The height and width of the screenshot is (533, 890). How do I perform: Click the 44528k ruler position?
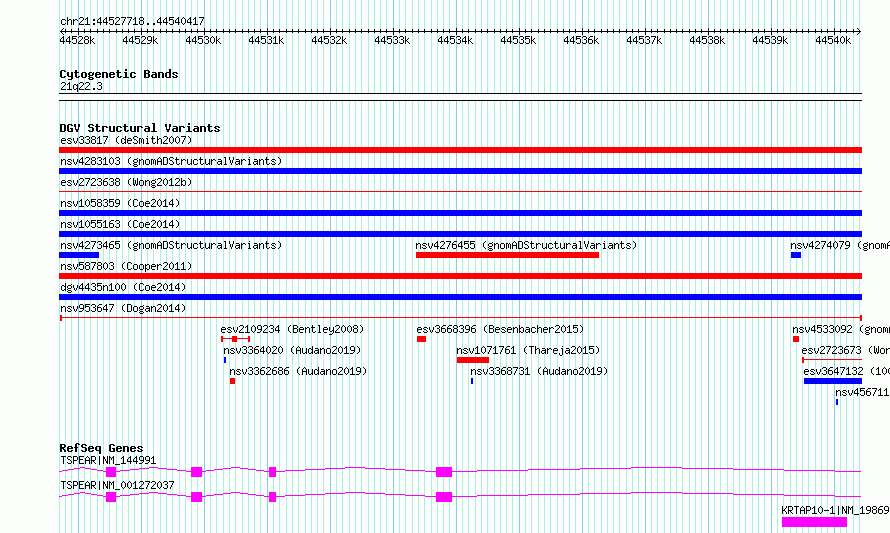coord(78,40)
